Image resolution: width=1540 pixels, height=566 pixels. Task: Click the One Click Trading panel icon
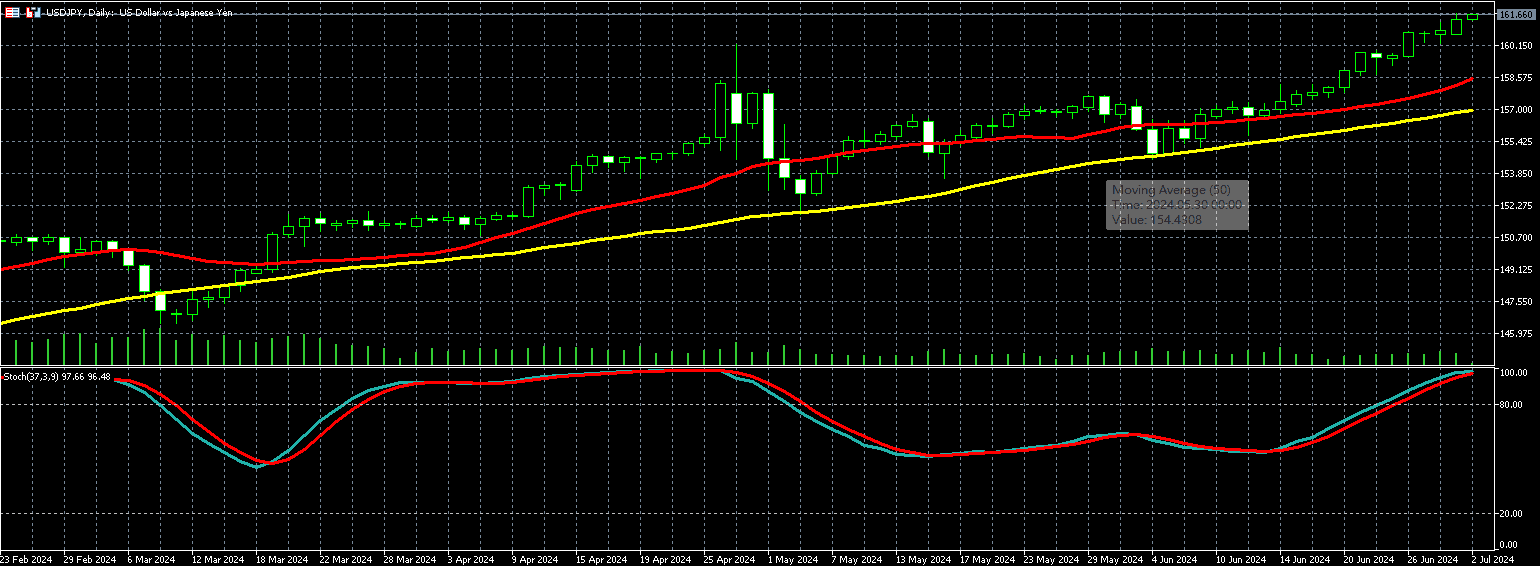(32, 13)
